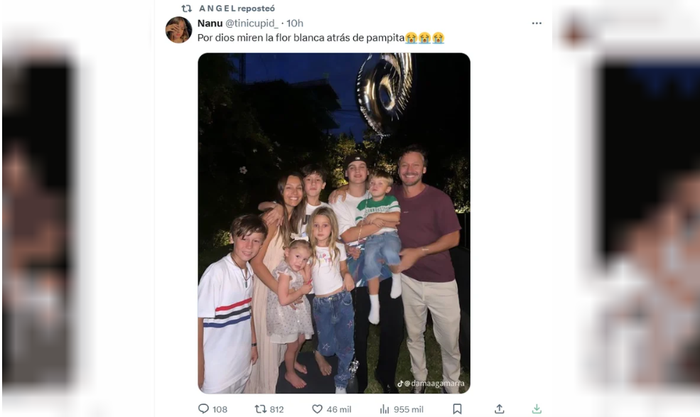Like the tweet using the heart icon
Viewport: 700px width, 417px height.
pos(317,408)
